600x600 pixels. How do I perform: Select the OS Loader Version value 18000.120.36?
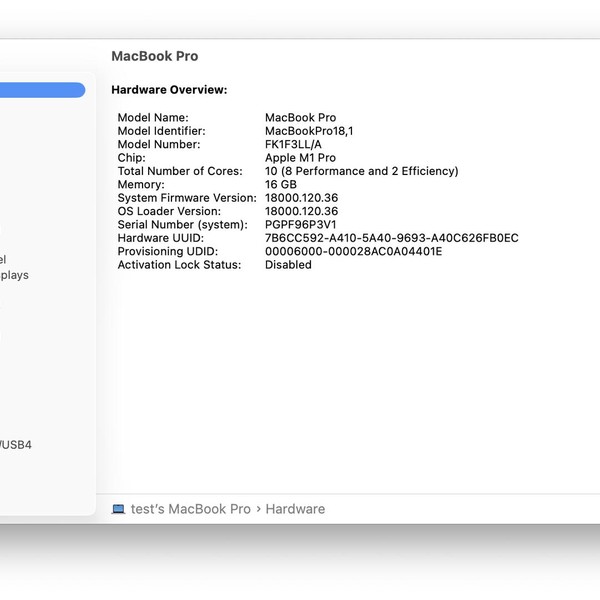[x=301, y=211]
